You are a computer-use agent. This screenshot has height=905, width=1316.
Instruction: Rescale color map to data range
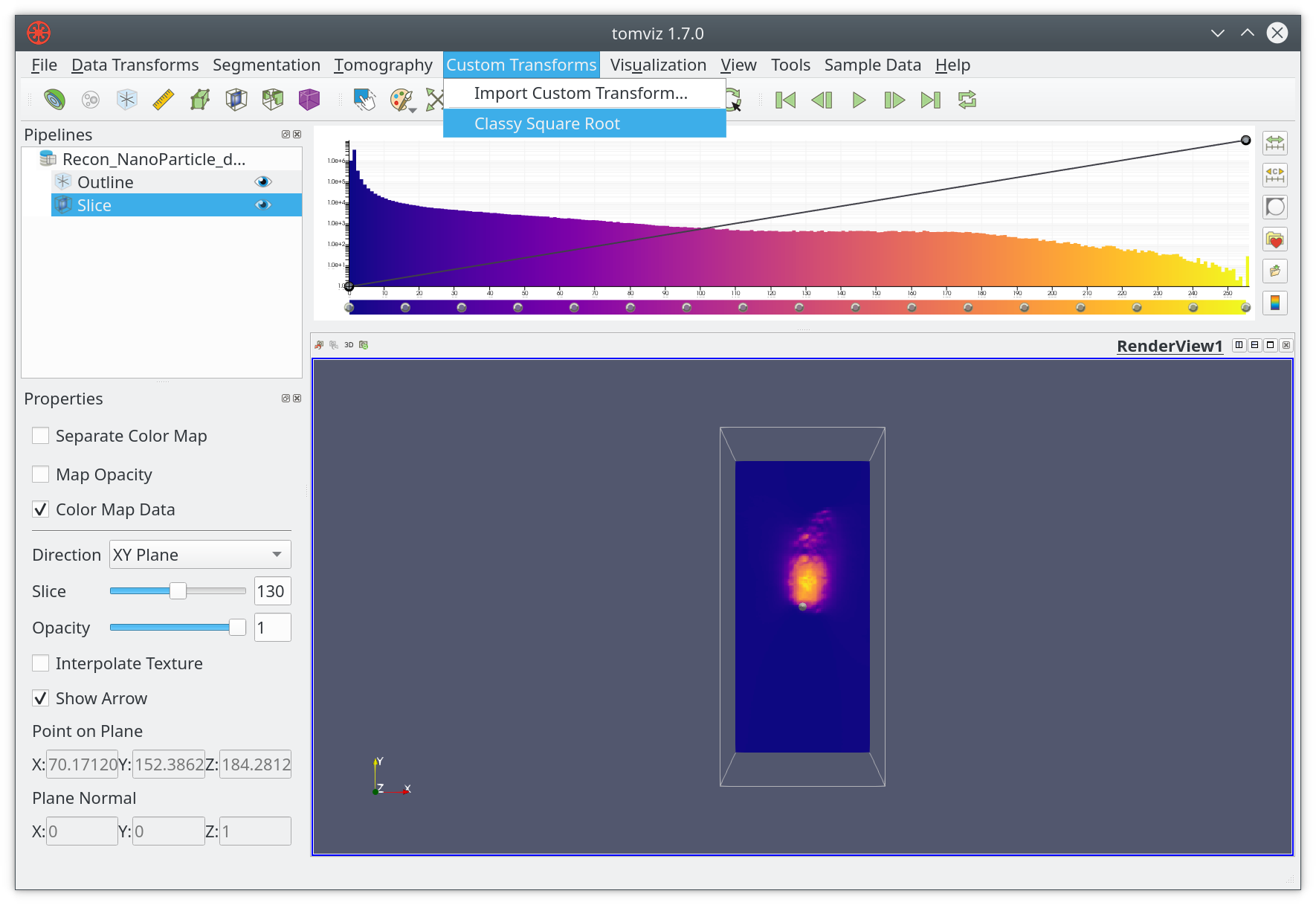click(1275, 143)
